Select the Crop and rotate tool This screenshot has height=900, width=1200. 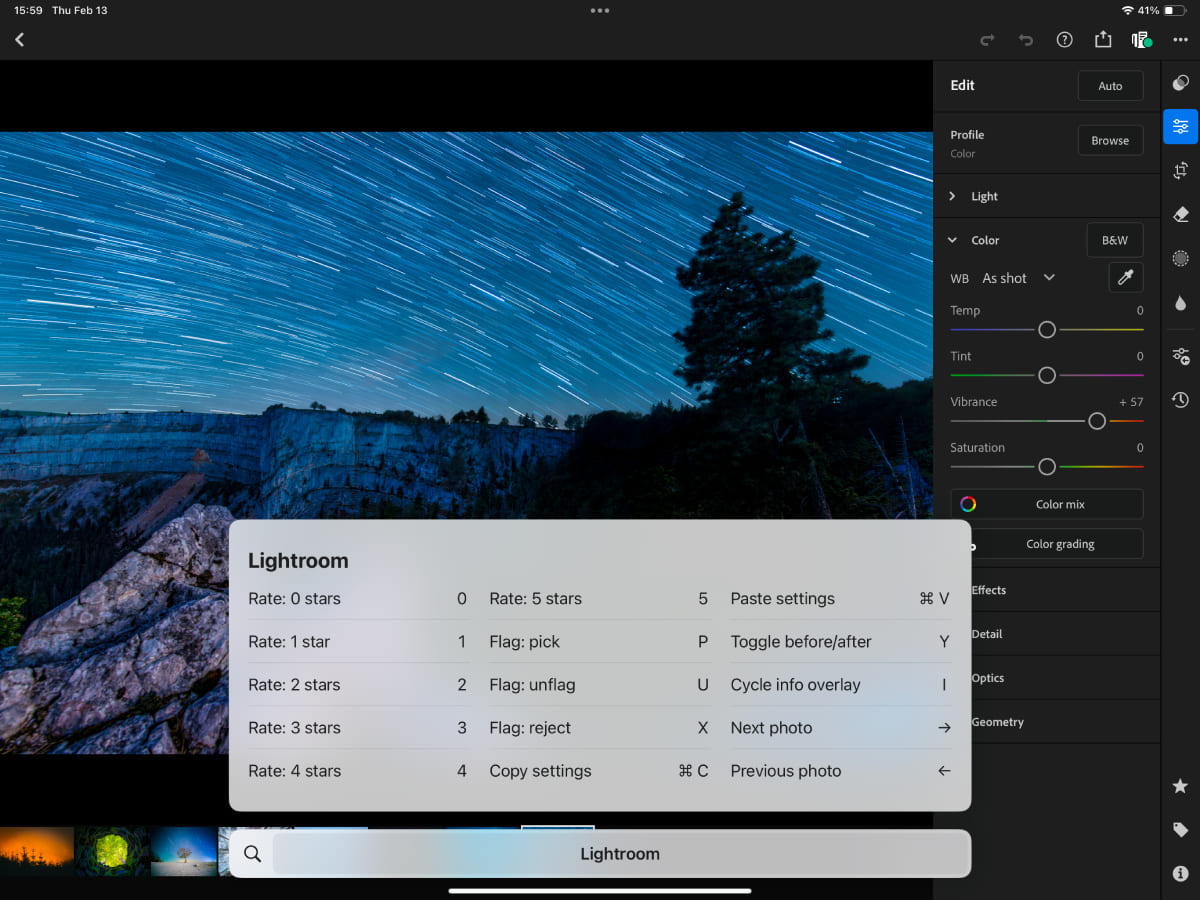point(1181,170)
